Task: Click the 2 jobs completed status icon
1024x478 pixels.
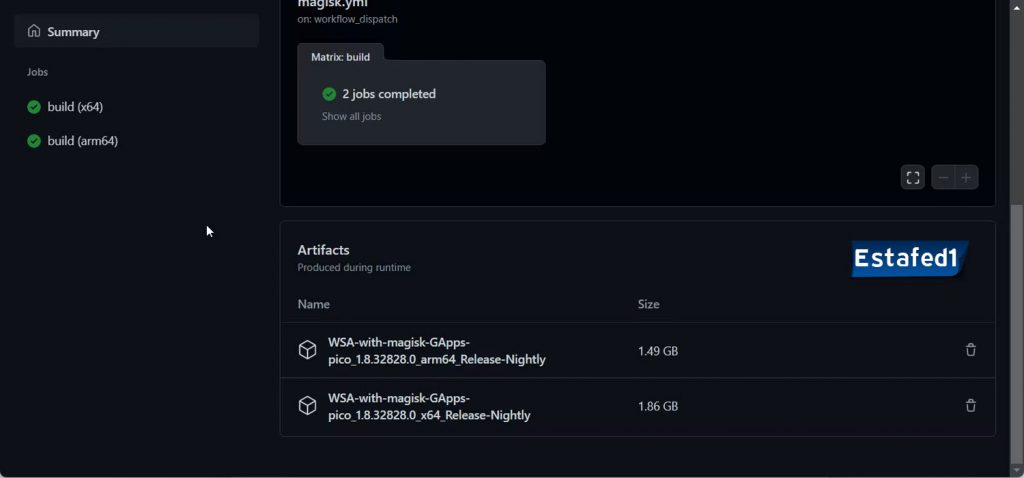Action: tap(329, 94)
